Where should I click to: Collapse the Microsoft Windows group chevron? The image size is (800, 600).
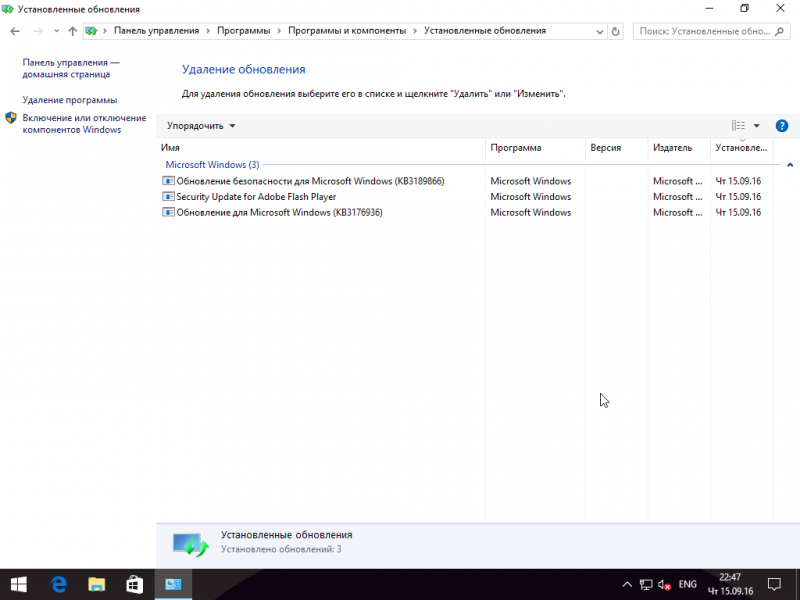[790, 165]
